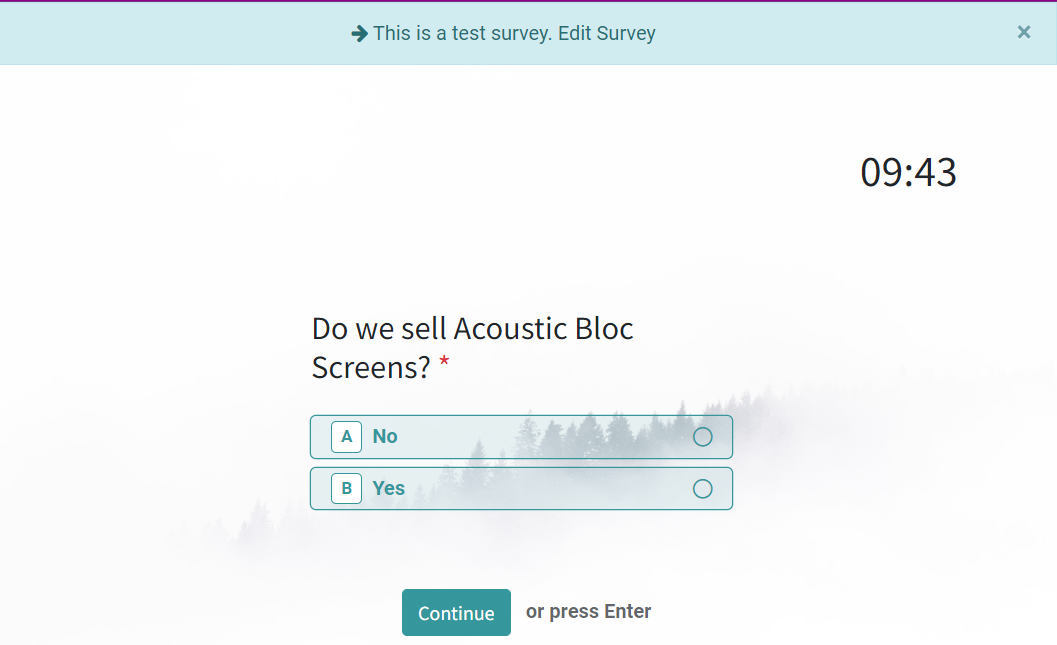Click the middle of the No option row
The width and height of the screenshot is (1057, 645).
(x=521, y=437)
